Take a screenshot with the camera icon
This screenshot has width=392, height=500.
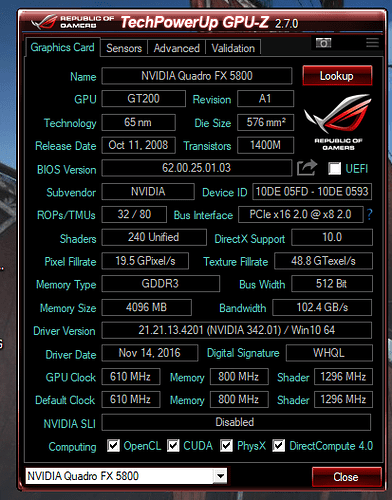click(x=323, y=43)
